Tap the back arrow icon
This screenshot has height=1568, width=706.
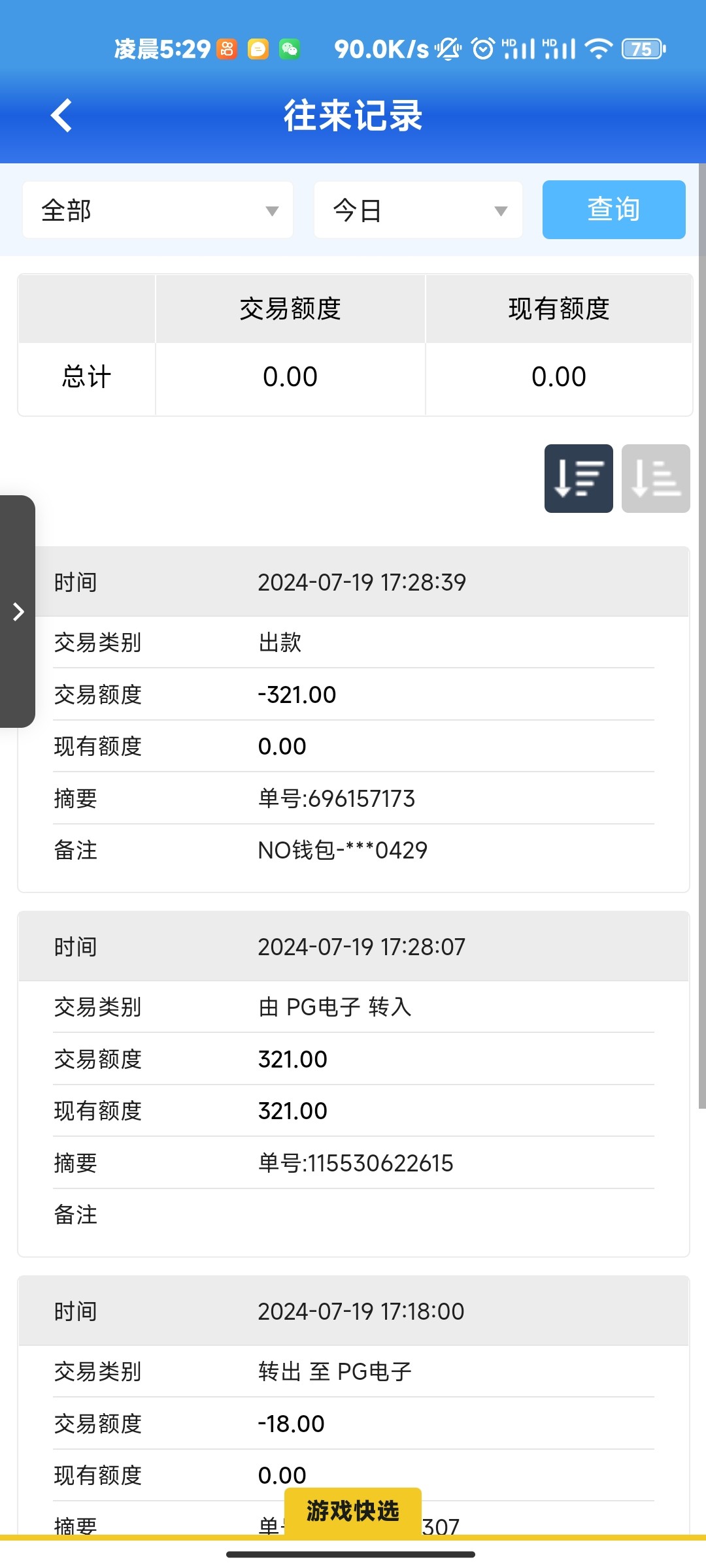pyautogui.click(x=61, y=116)
